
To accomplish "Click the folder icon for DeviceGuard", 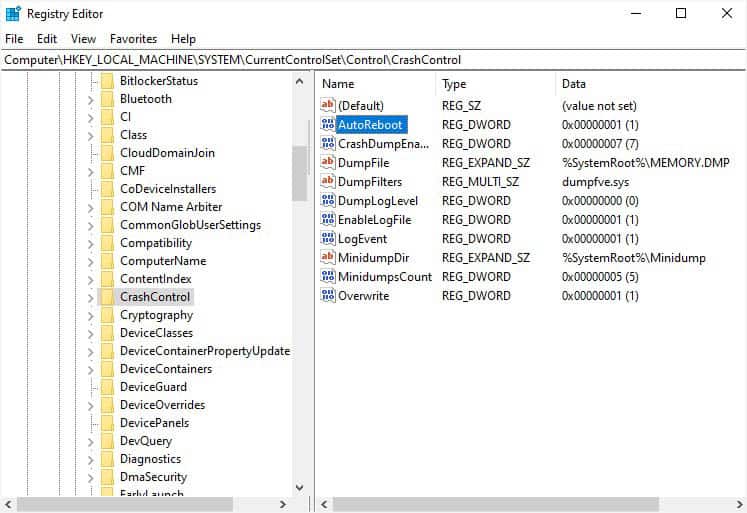I will (108, 387).
